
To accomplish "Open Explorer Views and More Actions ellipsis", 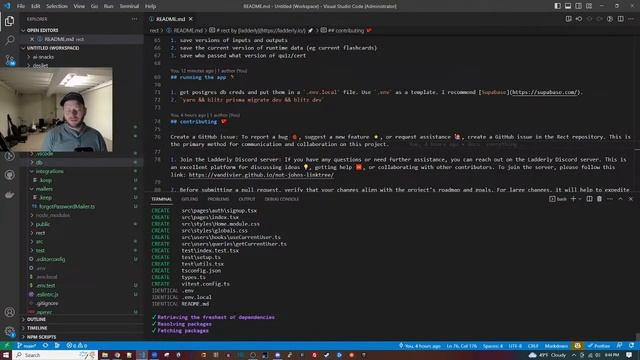I will [x=135, y=19].
